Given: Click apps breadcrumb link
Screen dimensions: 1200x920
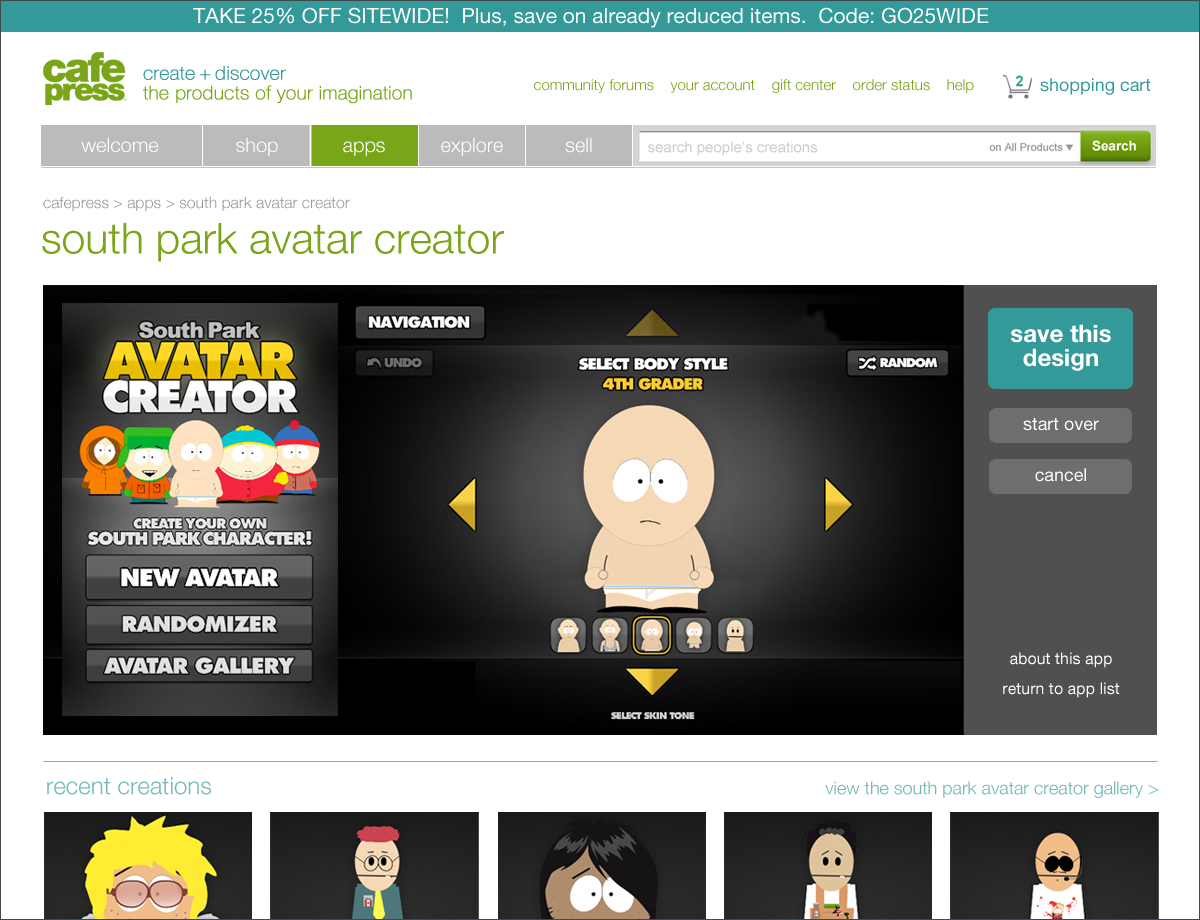Looking at the screenshot, I should tap(144, 203).
